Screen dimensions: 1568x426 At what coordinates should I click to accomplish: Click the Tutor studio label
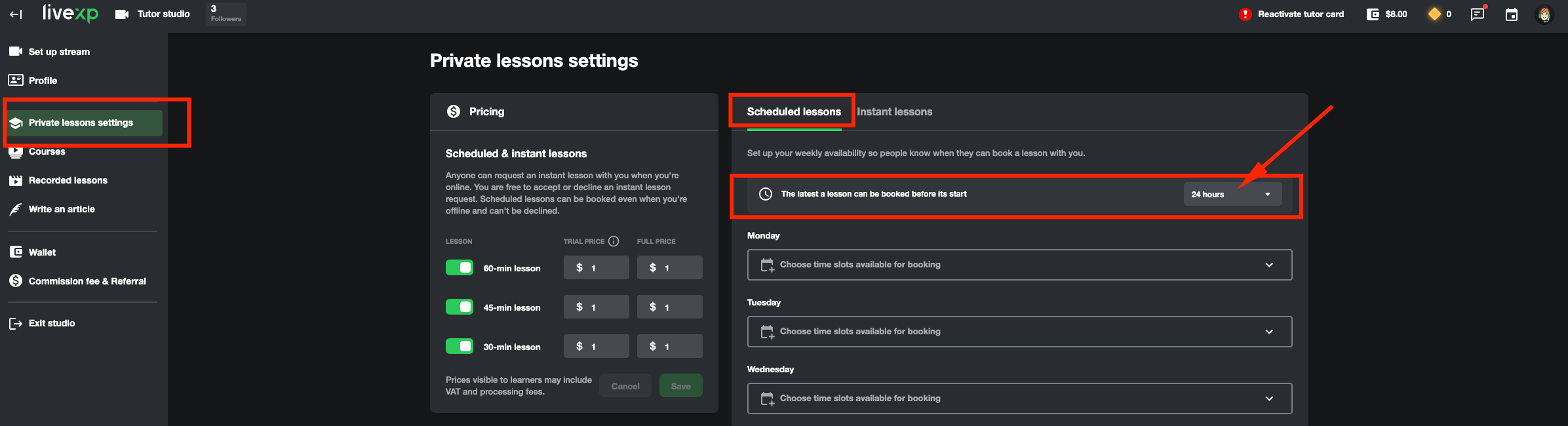tap(164, 14)
